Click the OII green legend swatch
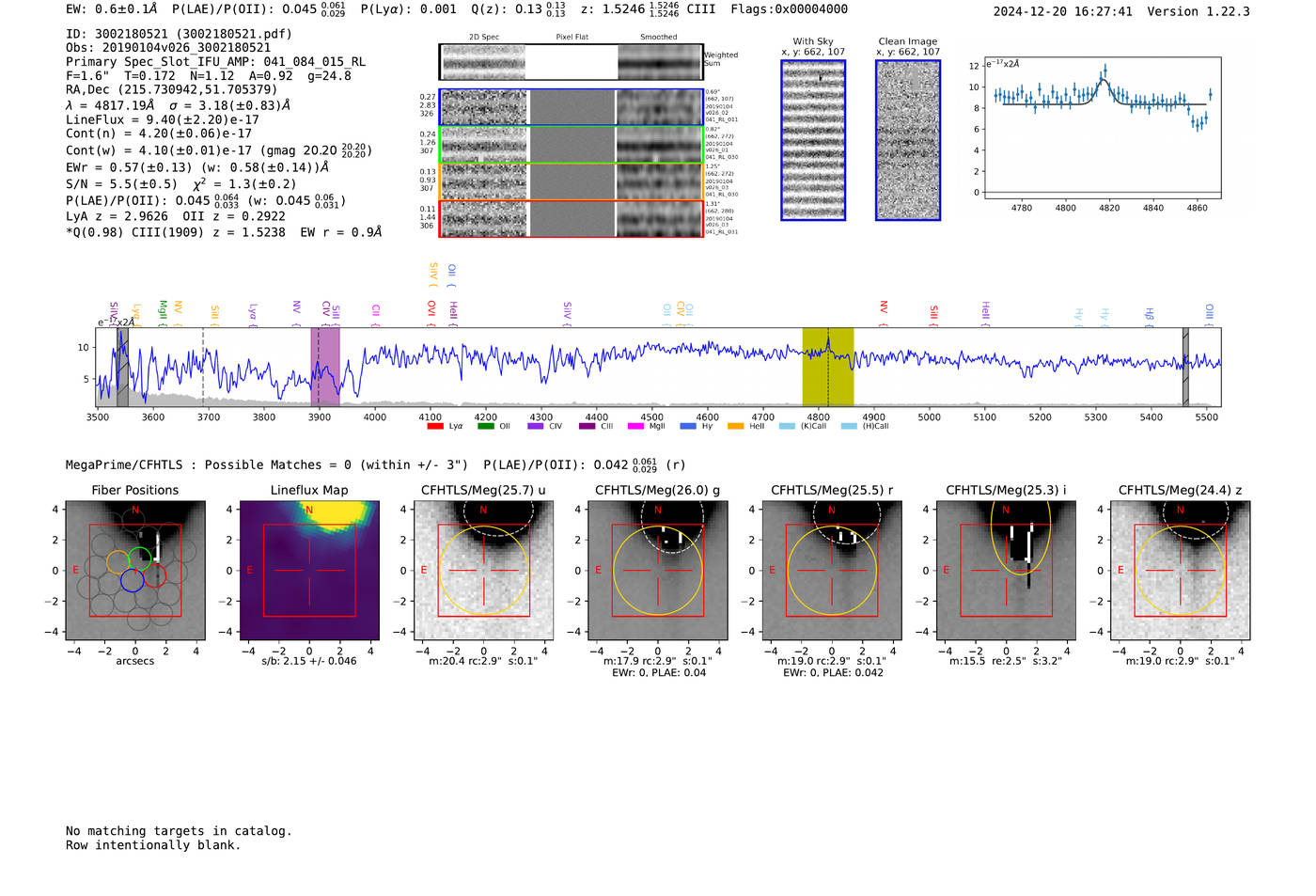The image size is (1316, 896). (485, 426)
